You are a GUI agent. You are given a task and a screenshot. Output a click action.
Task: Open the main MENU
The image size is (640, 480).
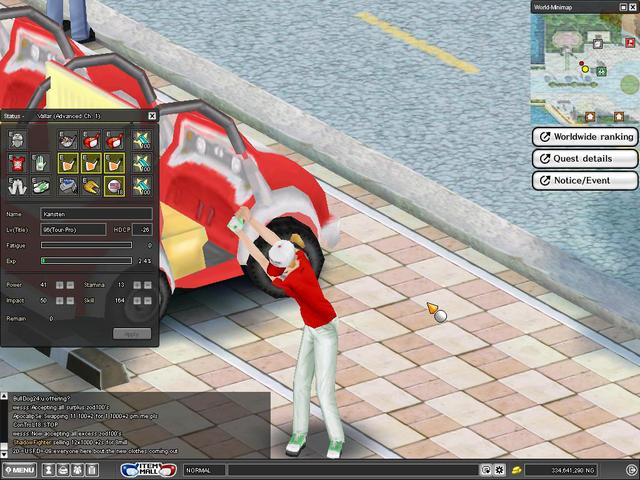point(19,469)
